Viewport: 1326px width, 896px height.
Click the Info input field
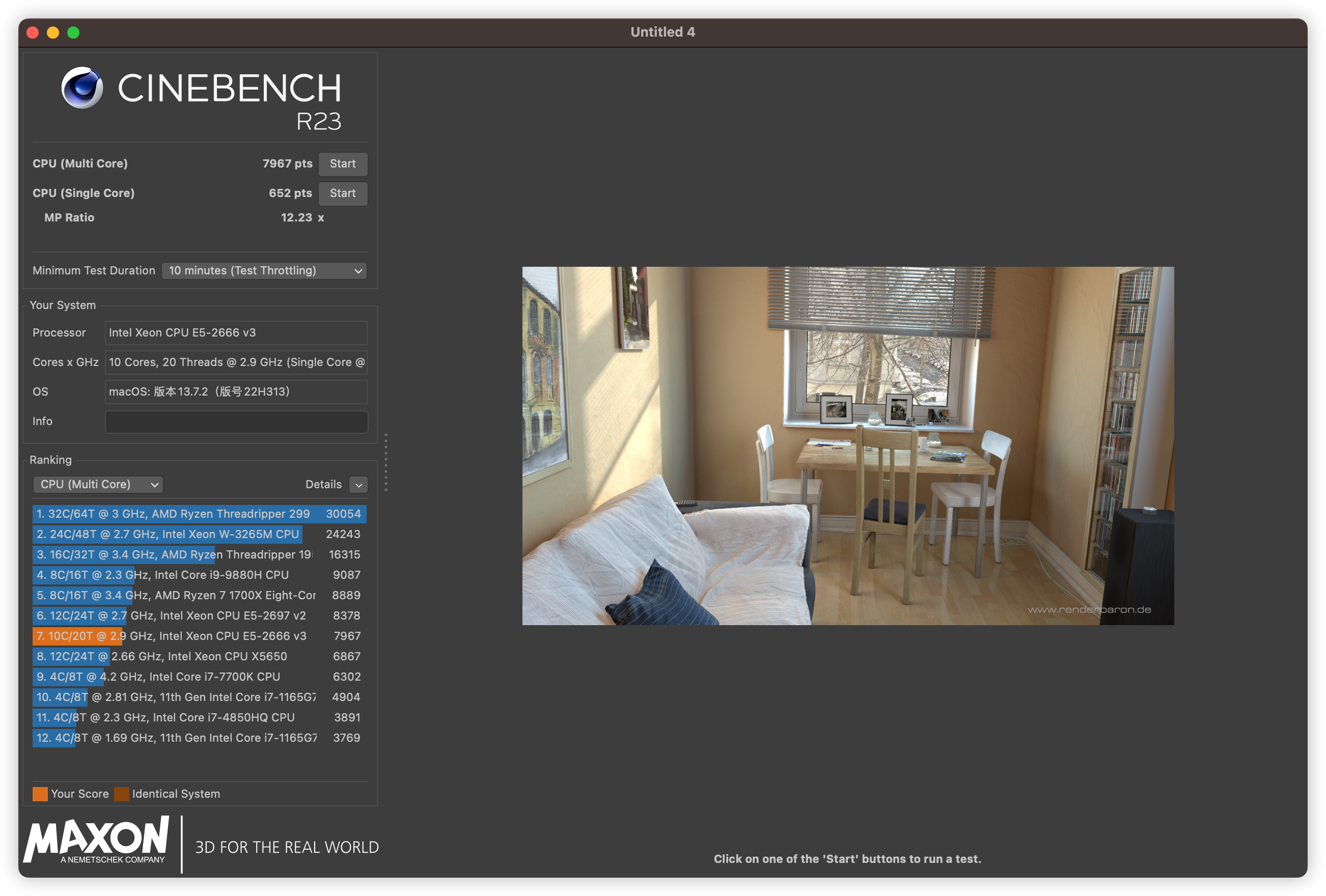tap(236, 422)
